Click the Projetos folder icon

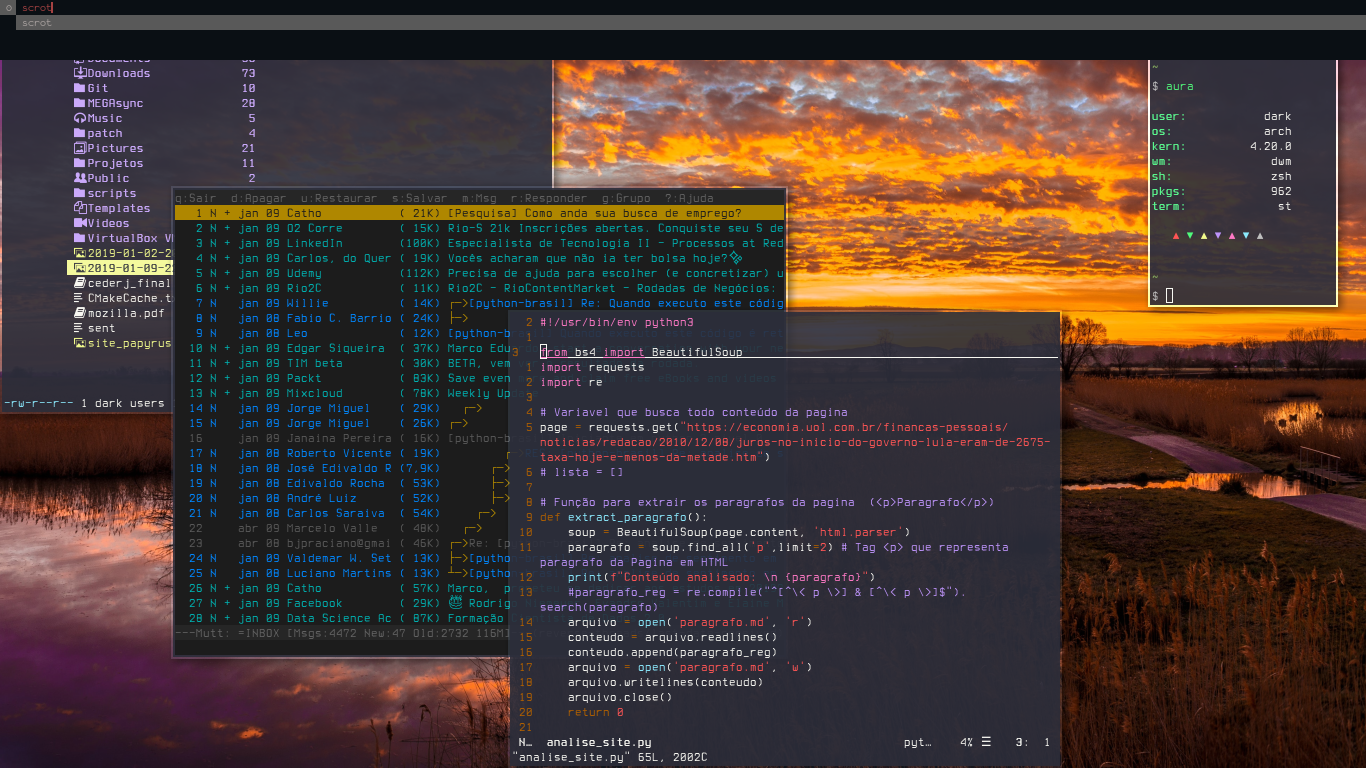[80, 163]
